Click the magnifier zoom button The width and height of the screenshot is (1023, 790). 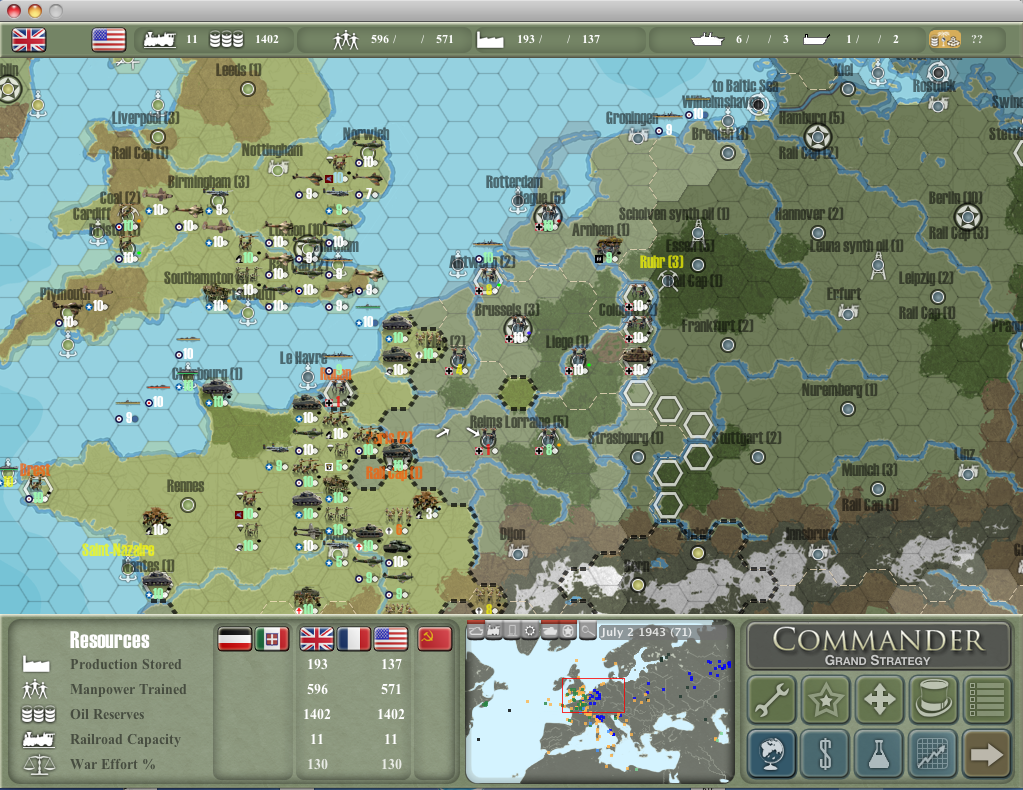[587, 631]
